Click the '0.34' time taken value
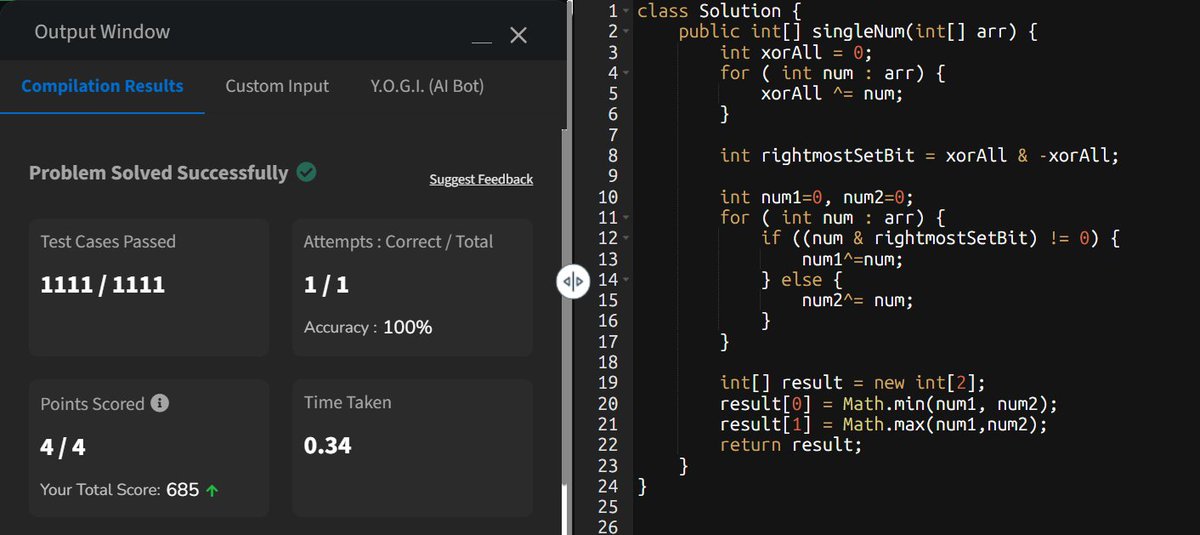 [x=328, y=445]
